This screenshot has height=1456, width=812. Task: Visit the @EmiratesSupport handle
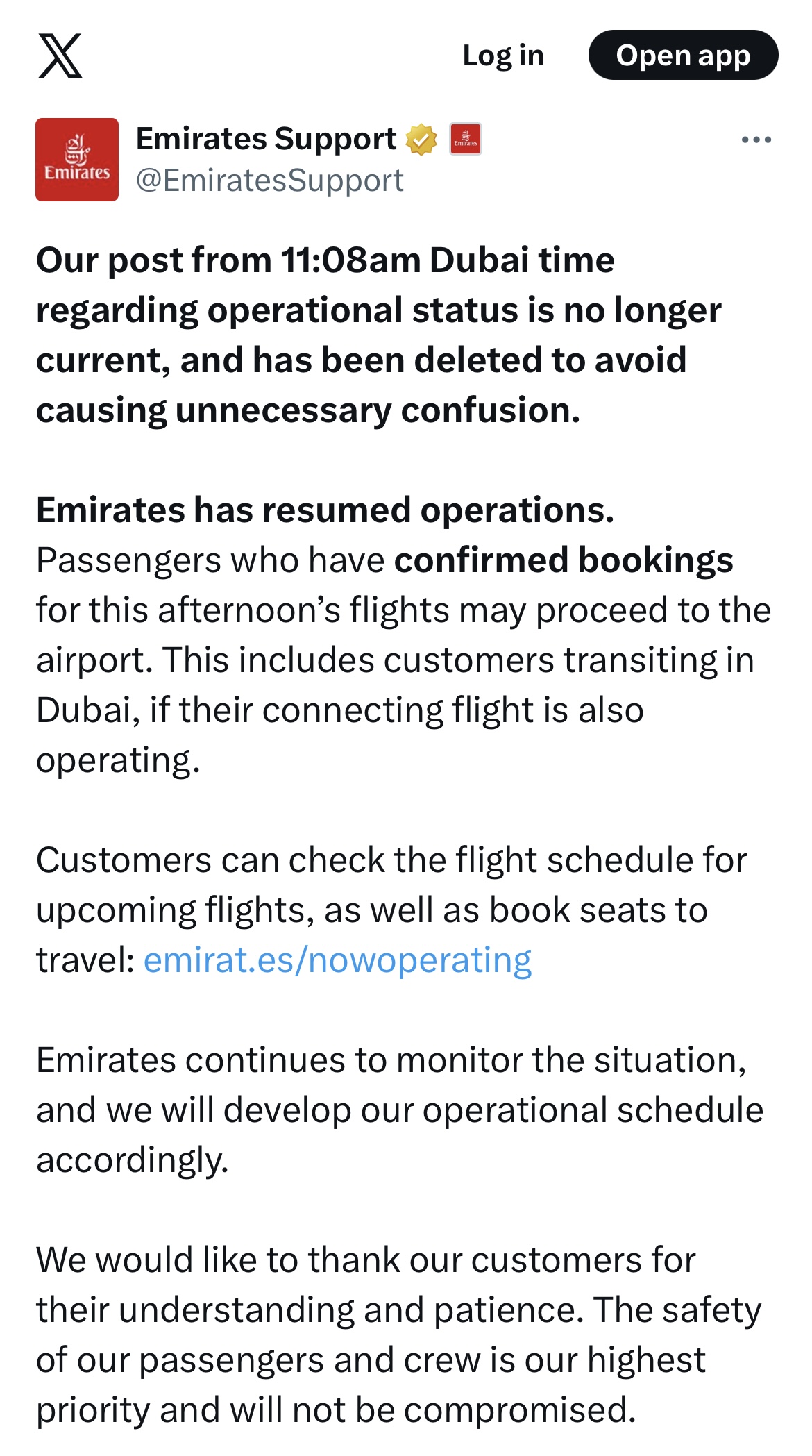tap(269, 181)
